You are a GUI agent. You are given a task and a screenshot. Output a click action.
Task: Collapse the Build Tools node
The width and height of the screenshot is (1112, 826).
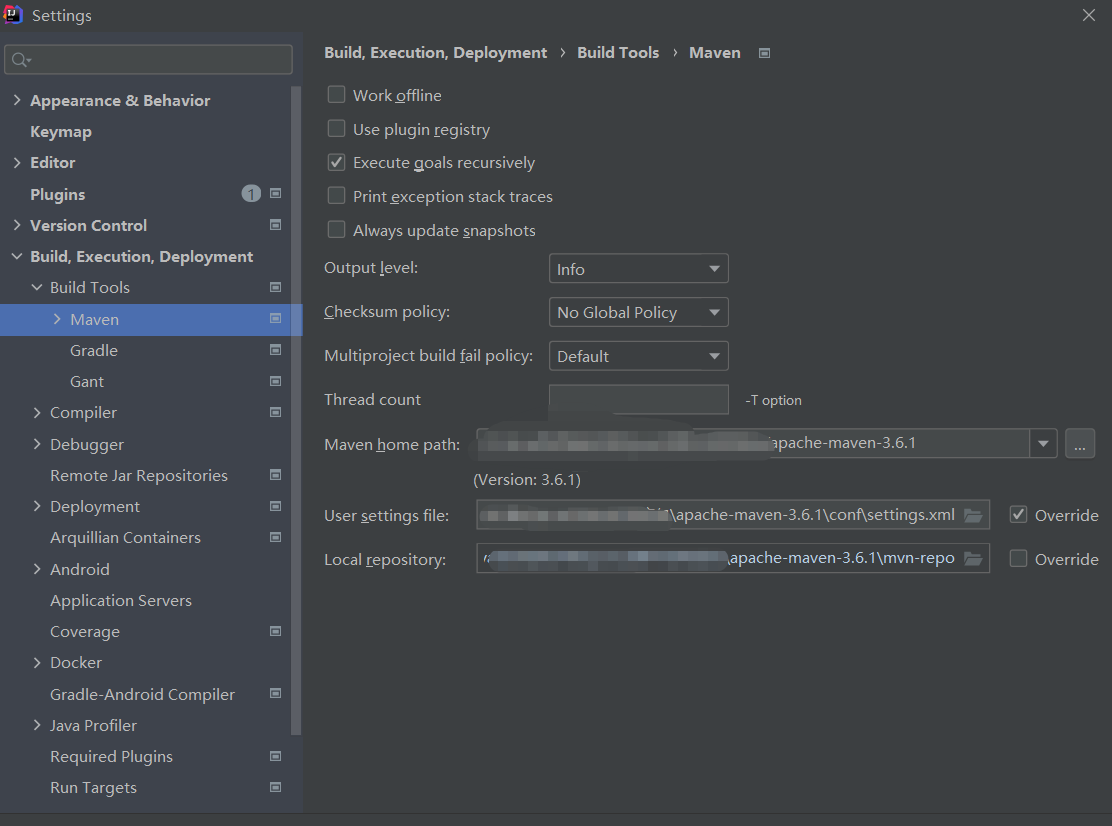point(37,287)
